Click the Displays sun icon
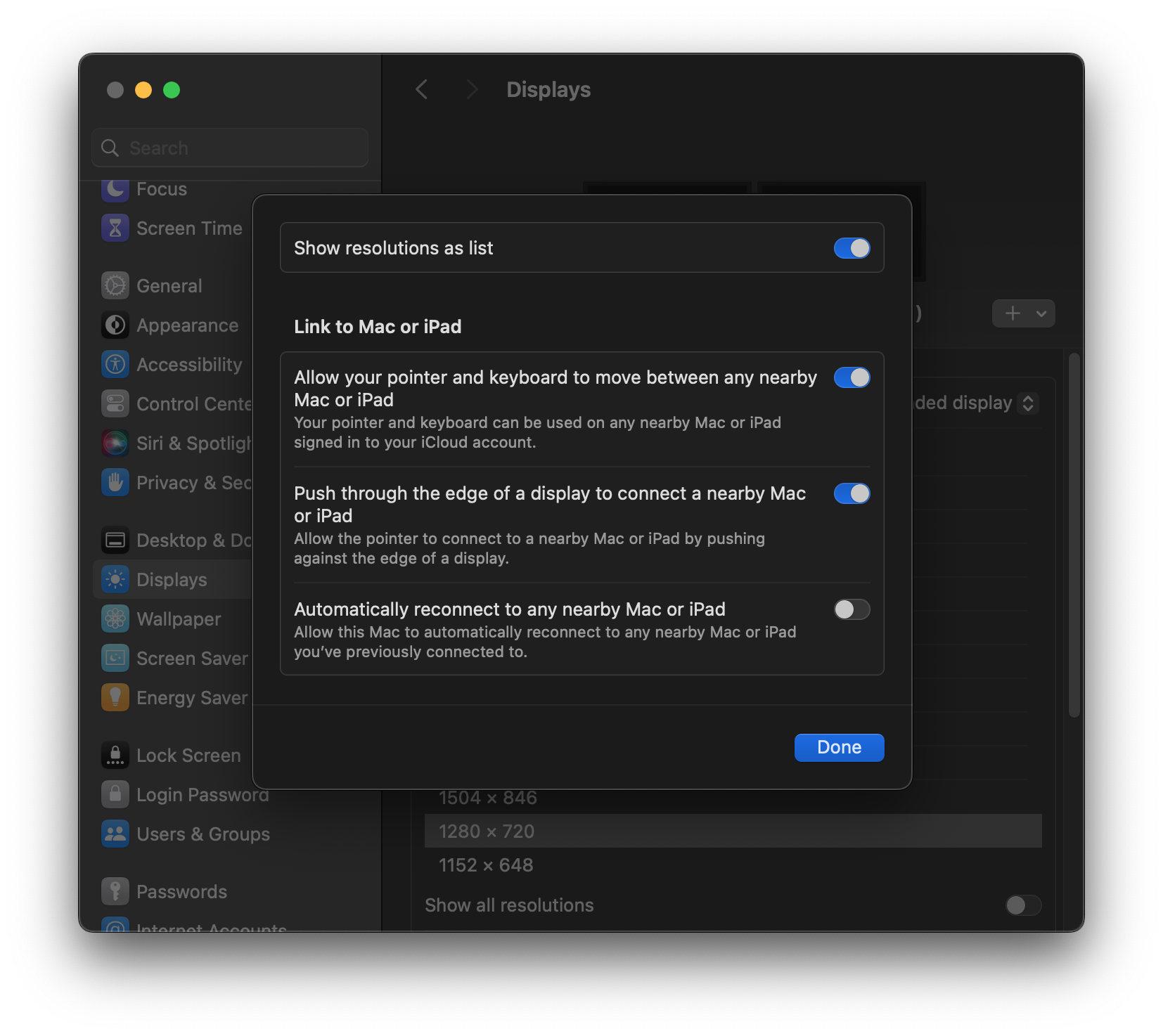This screenshot has height=1036, width=1163. (x=115, y=579)
